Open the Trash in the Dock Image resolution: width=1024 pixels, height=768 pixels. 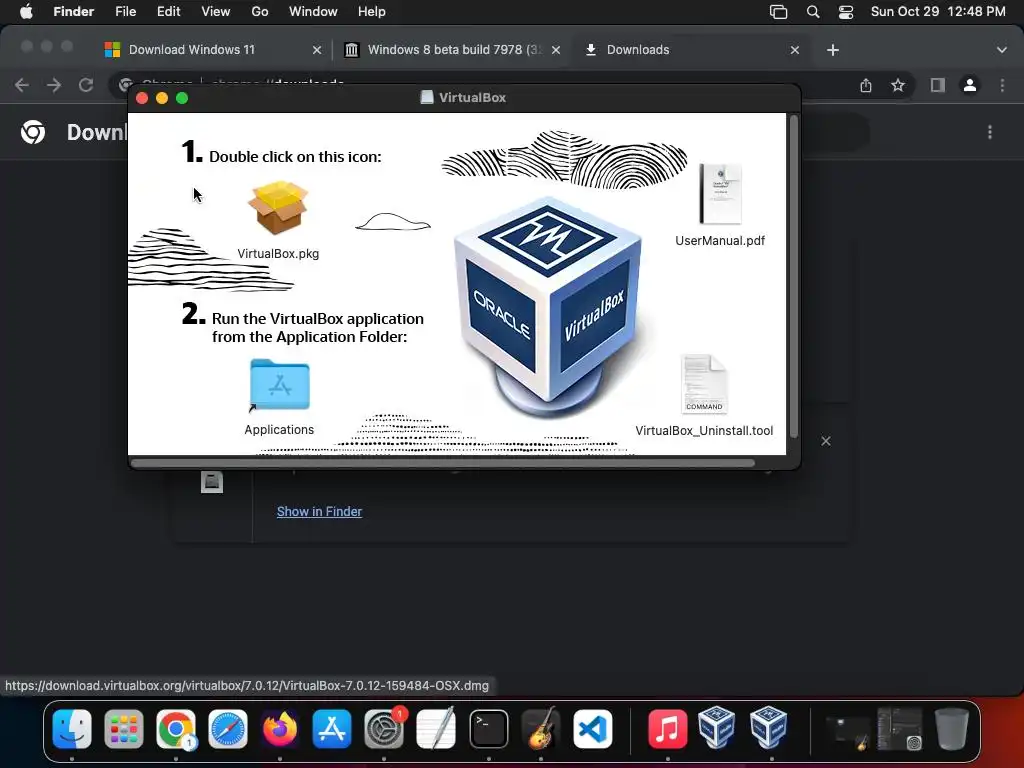point(952,729)
